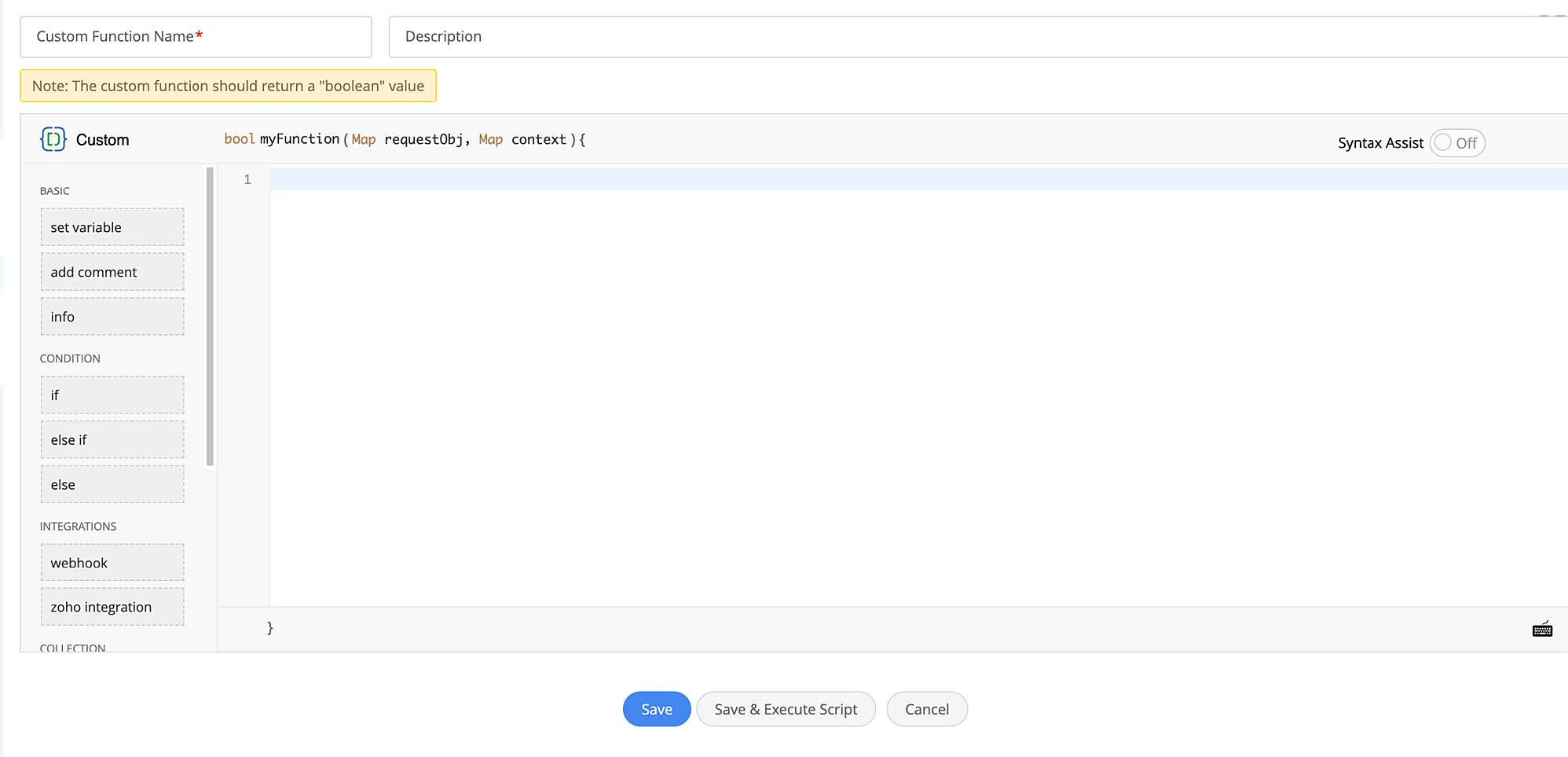Viewport: 1568px width, 757px height.
Task: Open the keyboard shortcuts icon
Action: click(x=1542, y=629)
